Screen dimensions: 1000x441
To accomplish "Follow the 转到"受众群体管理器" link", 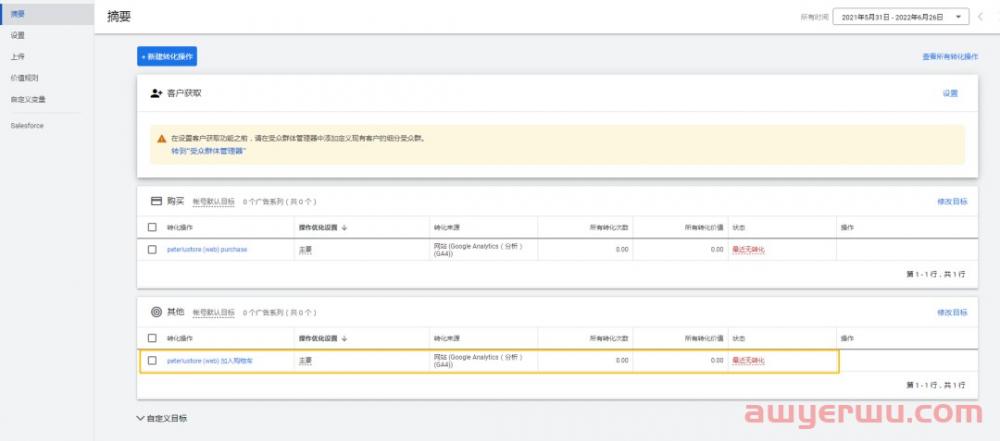I will click(x=209, y=151).
